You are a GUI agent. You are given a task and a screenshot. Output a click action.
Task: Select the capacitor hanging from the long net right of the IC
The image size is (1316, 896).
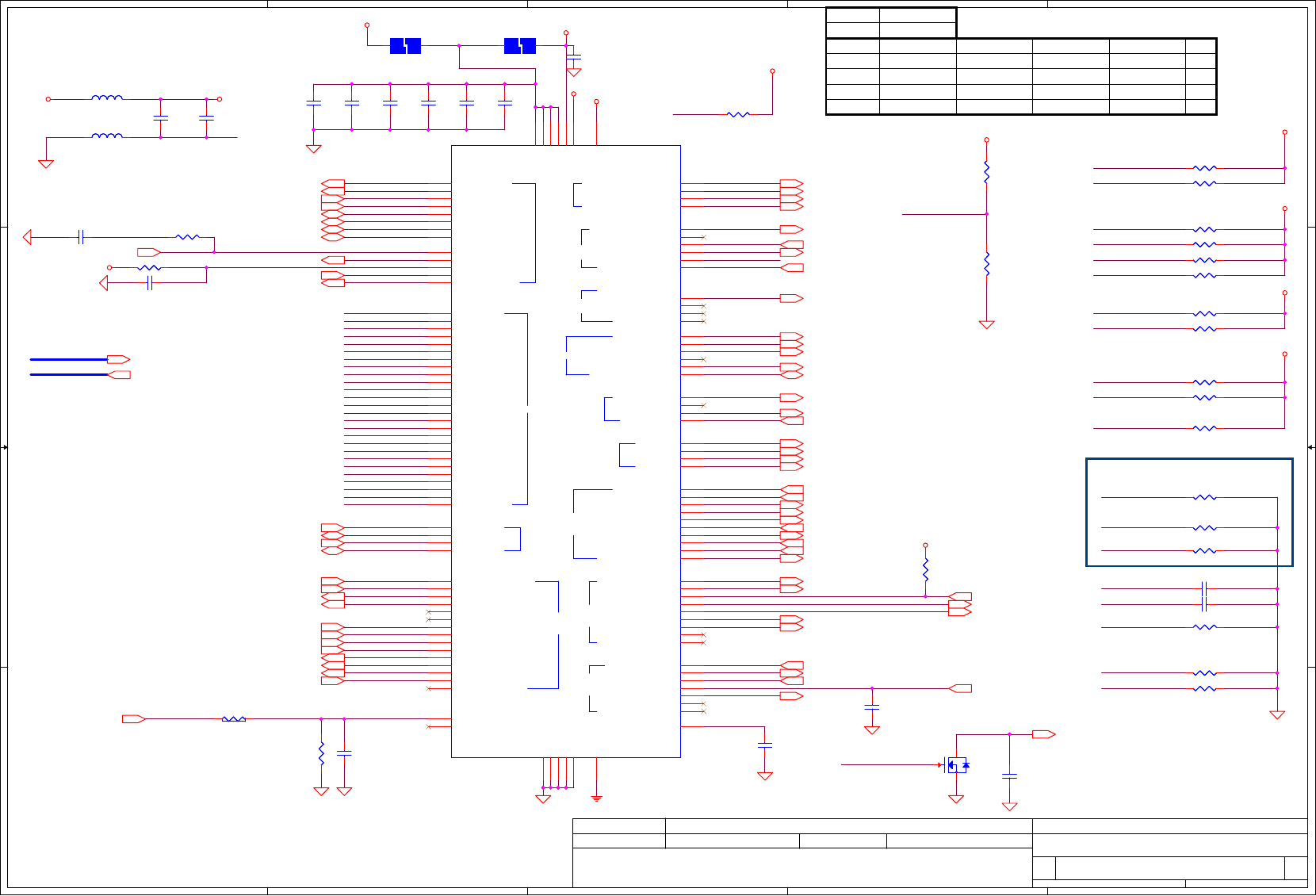click(872, 706)
